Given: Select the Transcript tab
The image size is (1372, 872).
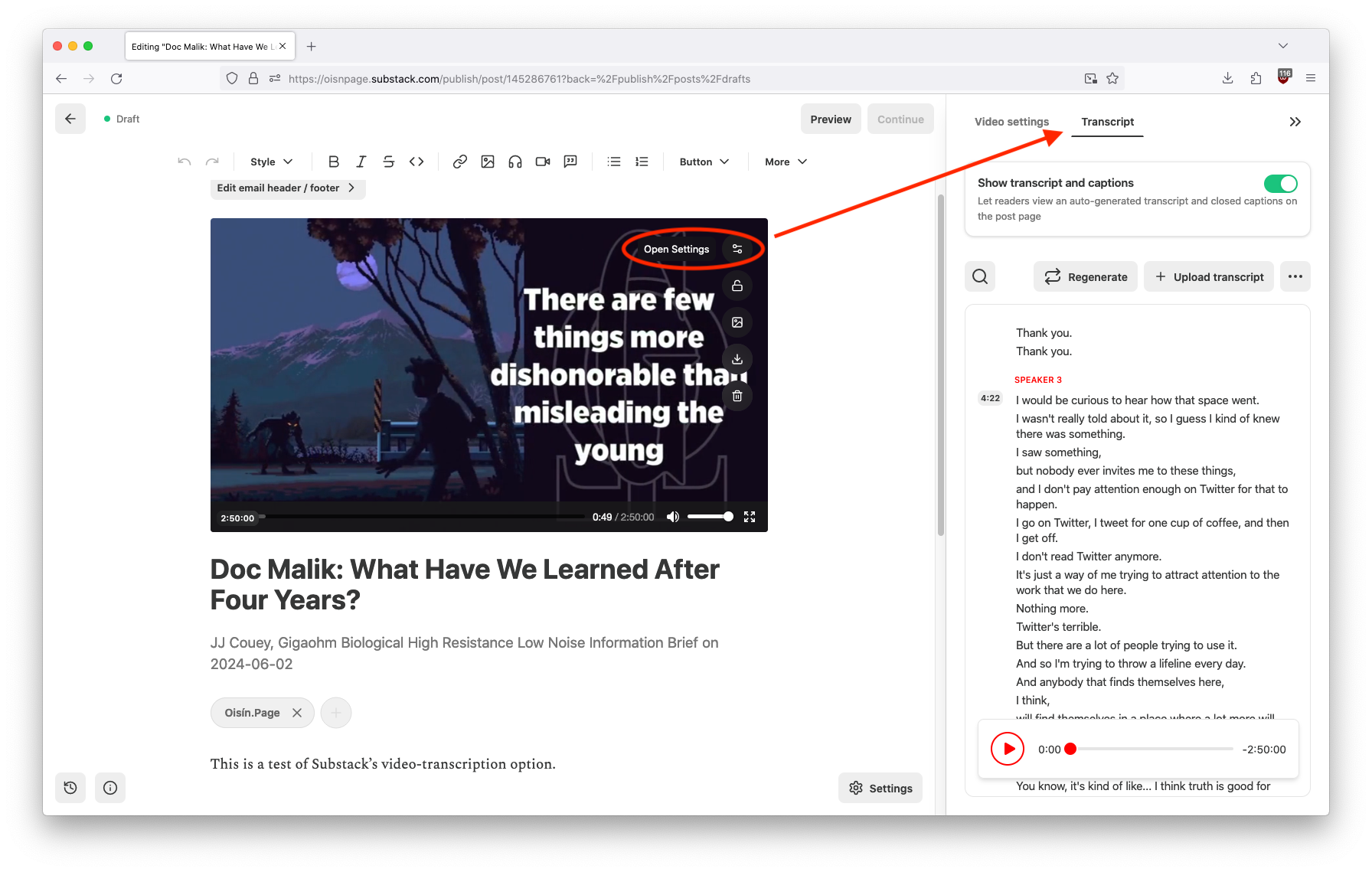Looking at the screenshot, I should click(1107, 122).
